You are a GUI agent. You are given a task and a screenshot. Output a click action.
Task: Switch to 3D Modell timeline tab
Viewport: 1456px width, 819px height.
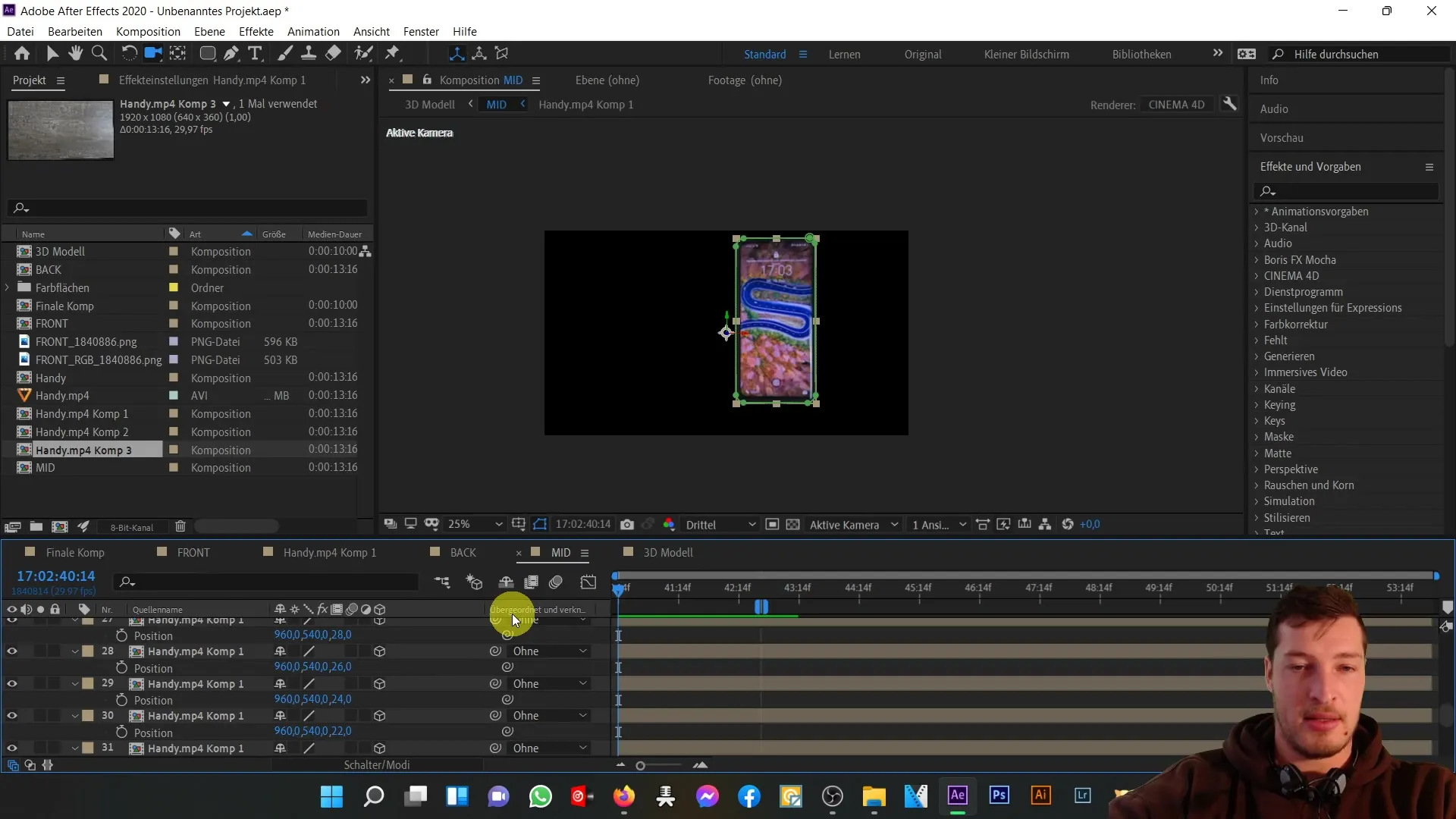668,553
